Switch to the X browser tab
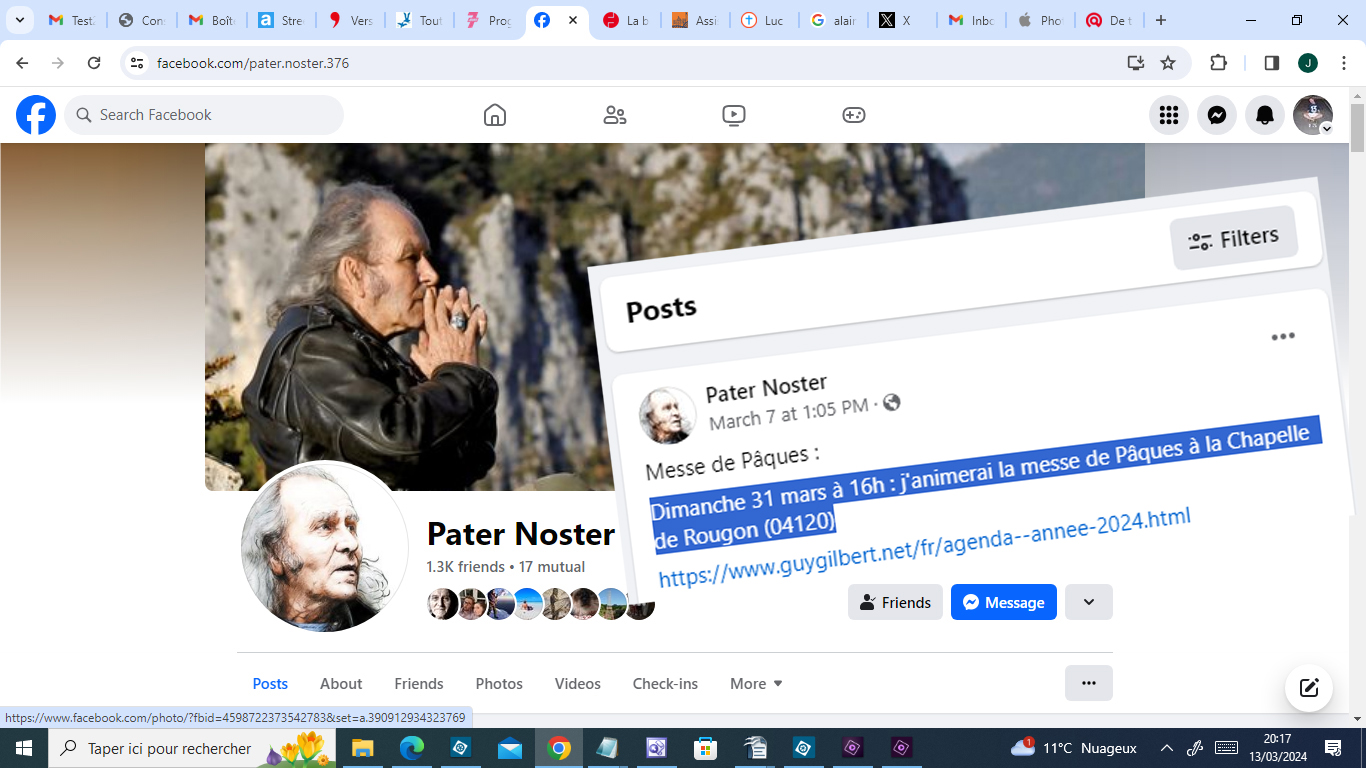The height and width of the screenshot is (768, 1366). tap(901, 20)
